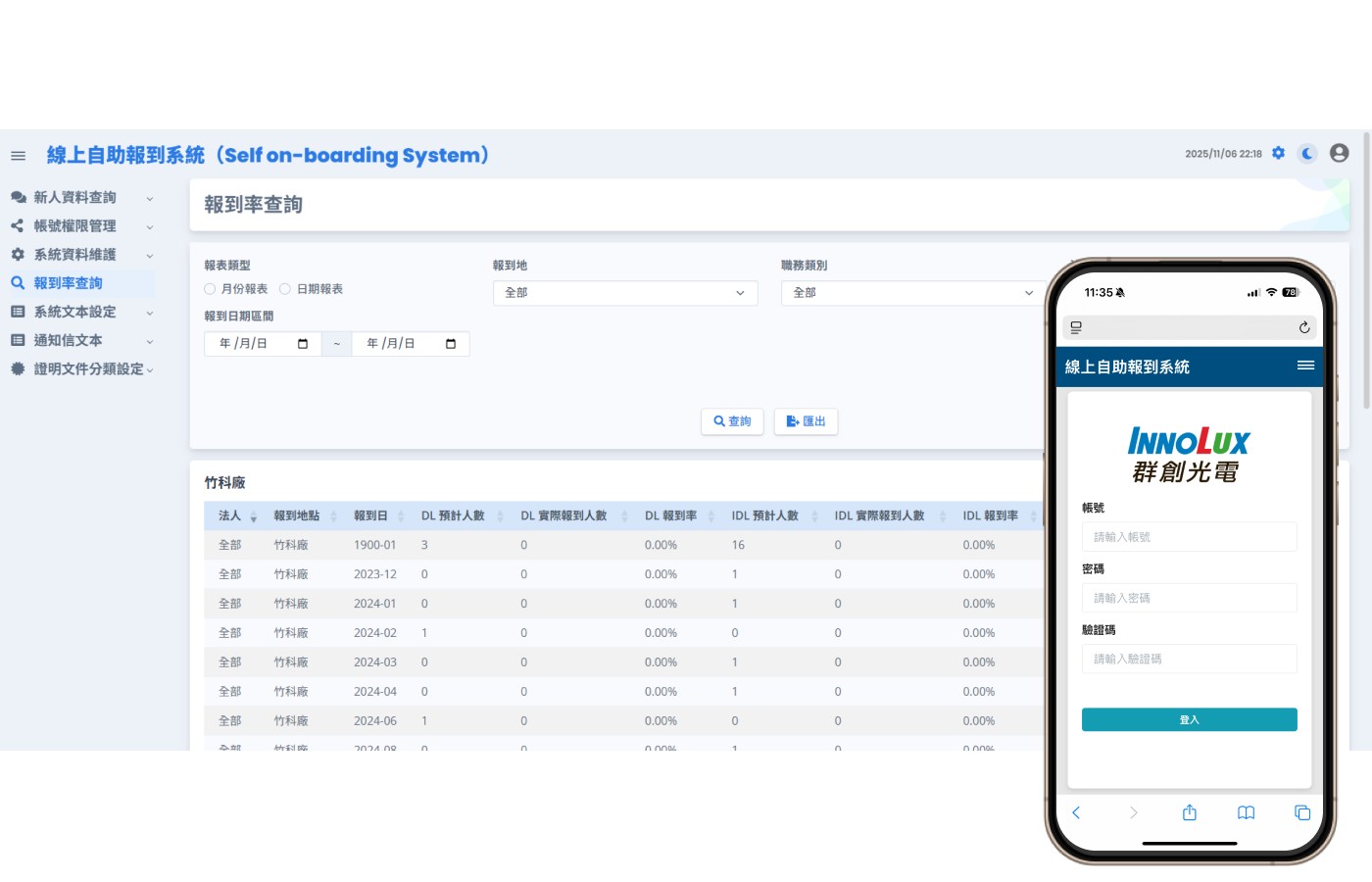Image resolution: width=1372 pixels, height=882 pixels.
Task: Click the chat bubbles icon beside 新人資料查詢
Action: pyautogui.click(x=18, y=198)
